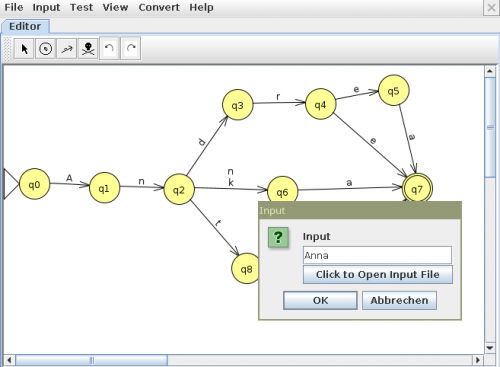The height and width of the screenshot is (367, 500).
Task: Click the Input text field containing Anna
Action: (377, 255)
